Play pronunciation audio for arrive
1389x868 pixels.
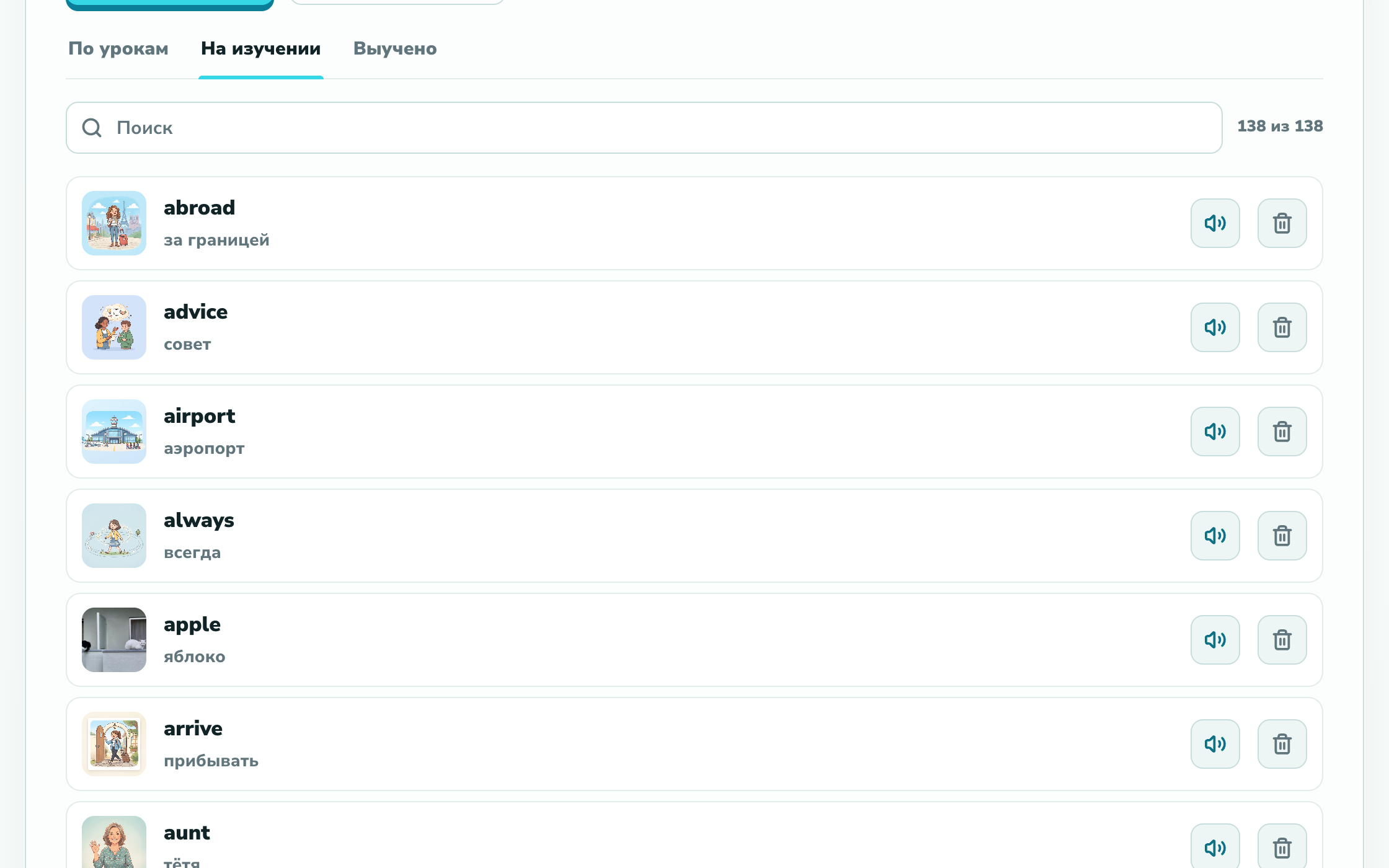coord(1215,744)
